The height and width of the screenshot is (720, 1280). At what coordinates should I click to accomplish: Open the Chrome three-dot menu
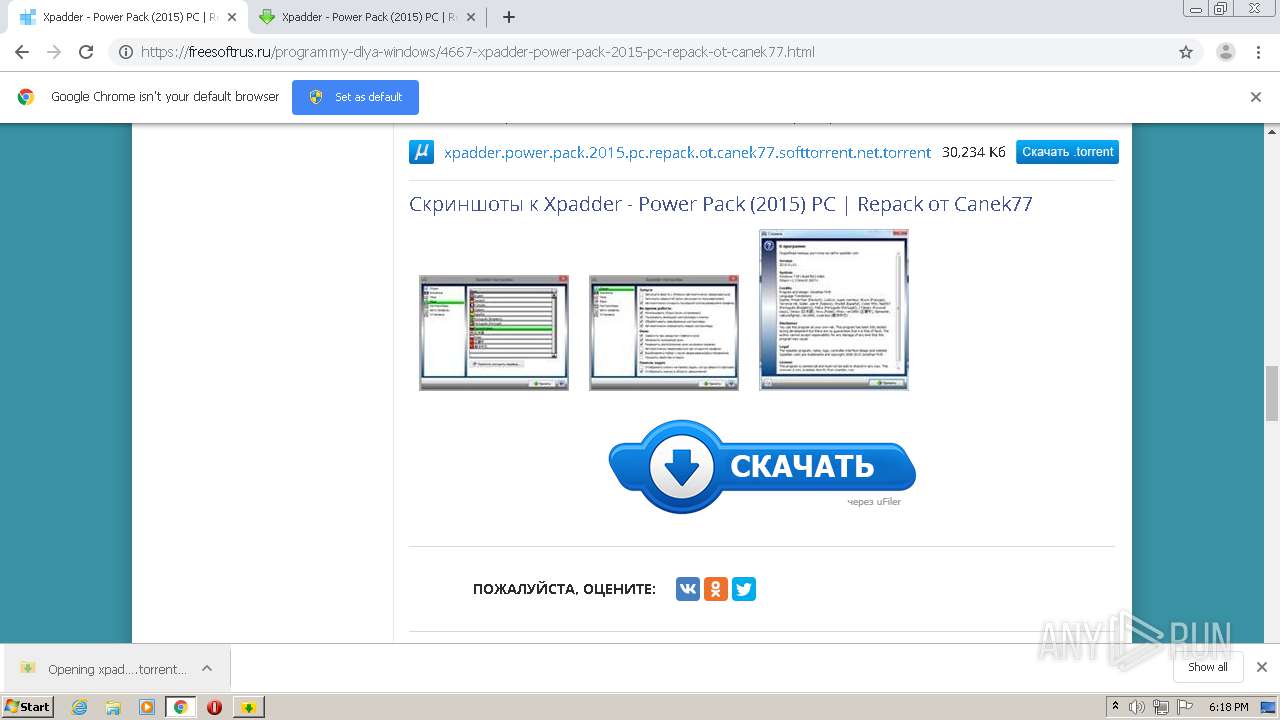click(x=1258, y=52)
